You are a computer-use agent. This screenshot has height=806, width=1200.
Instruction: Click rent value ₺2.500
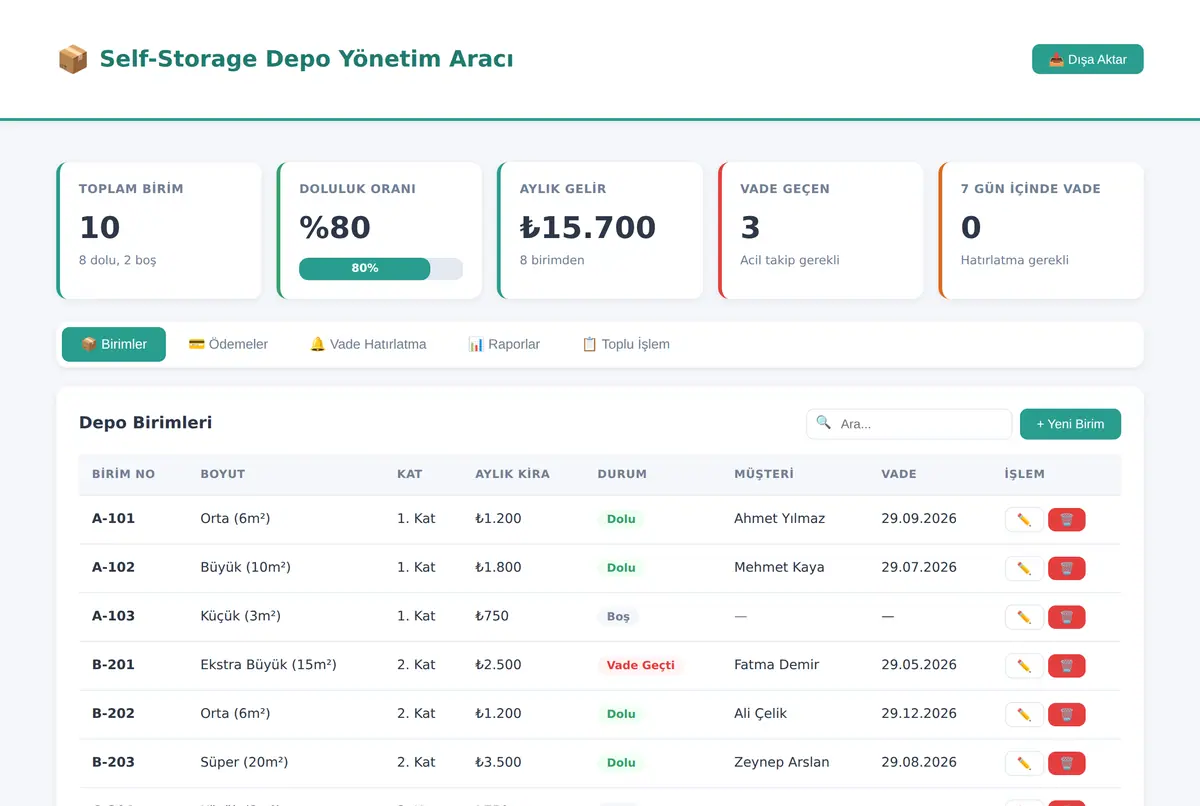(498, 664)
